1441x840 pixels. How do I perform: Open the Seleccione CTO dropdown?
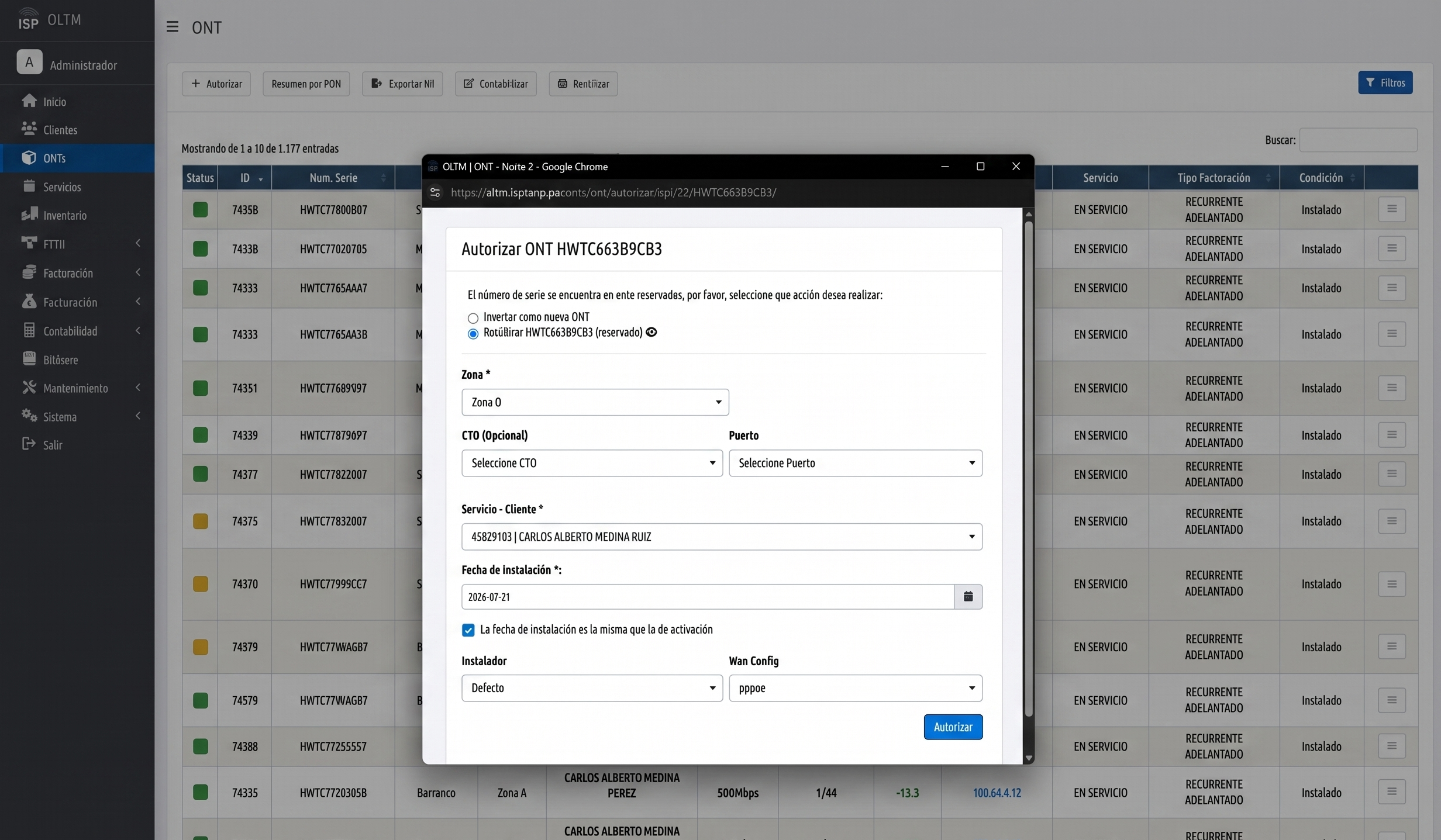click(592, 463)
